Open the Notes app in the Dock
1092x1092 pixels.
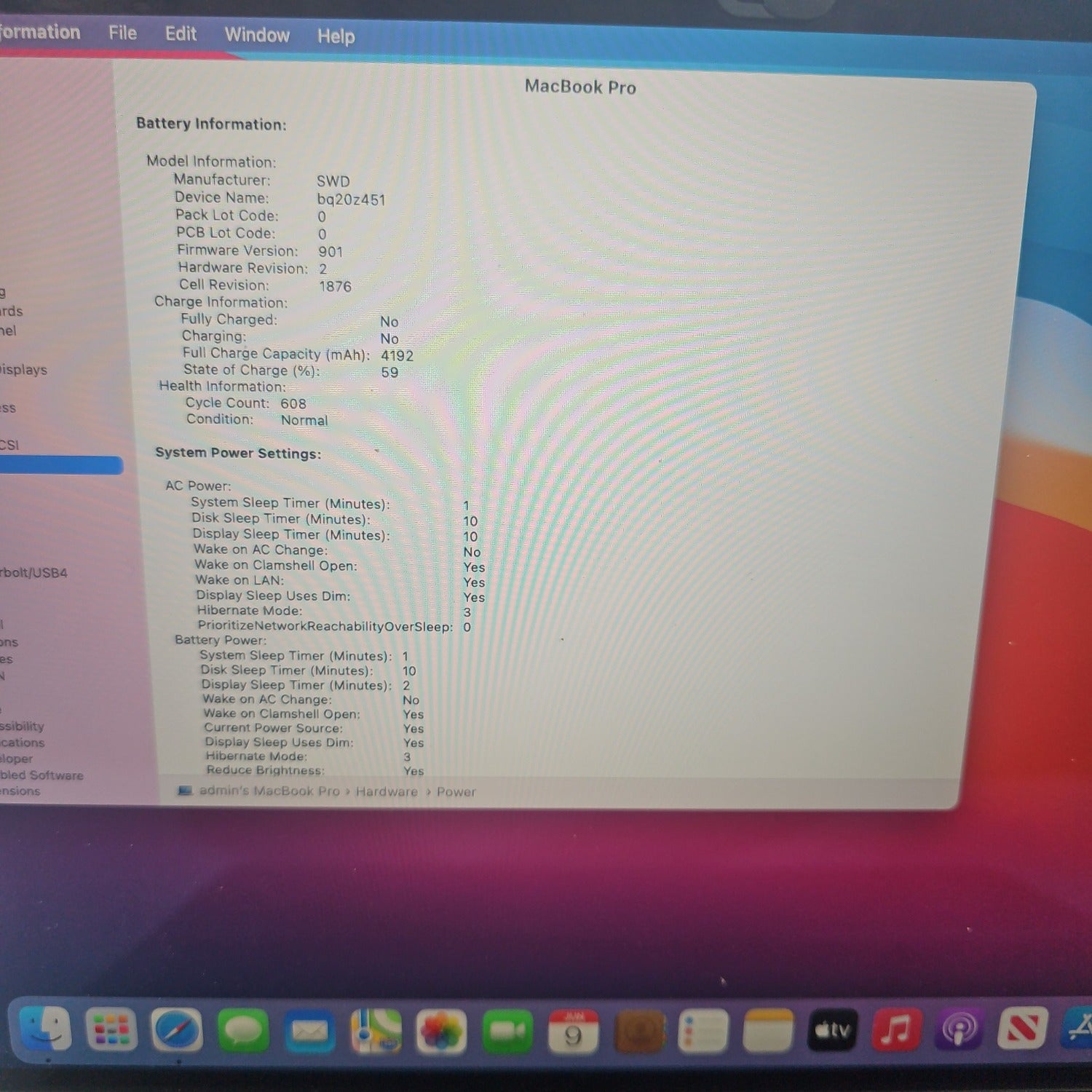coord(768,1031)
